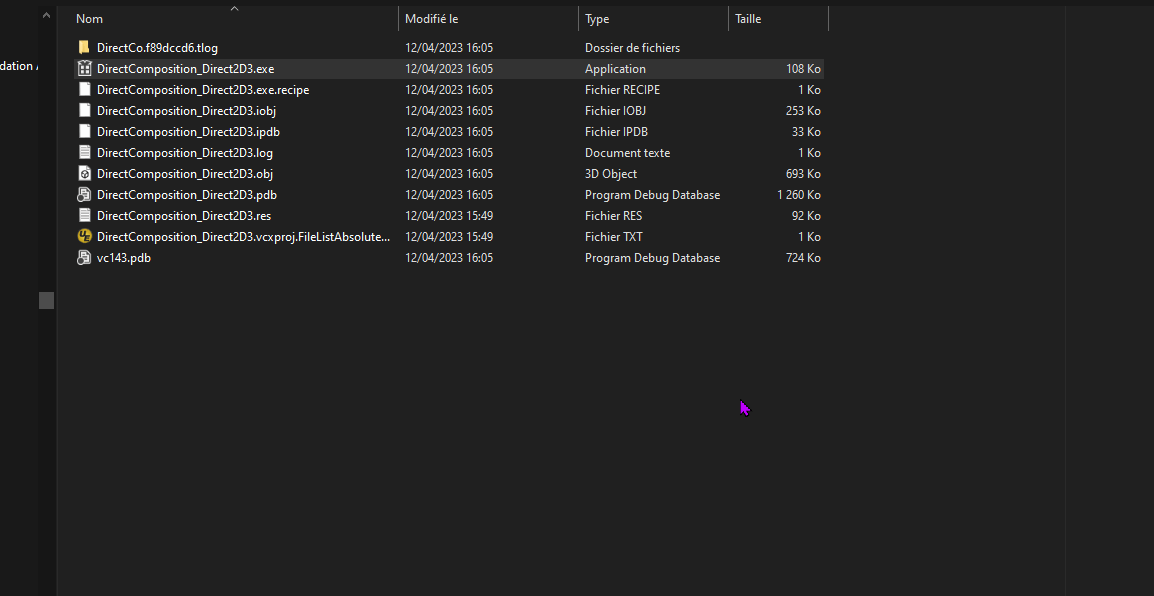Viewport: 1154px width, 596px height.
Task: Click the DirectComposition_Direct2D3.pdb database icon
Action: [x=84, y=195]
